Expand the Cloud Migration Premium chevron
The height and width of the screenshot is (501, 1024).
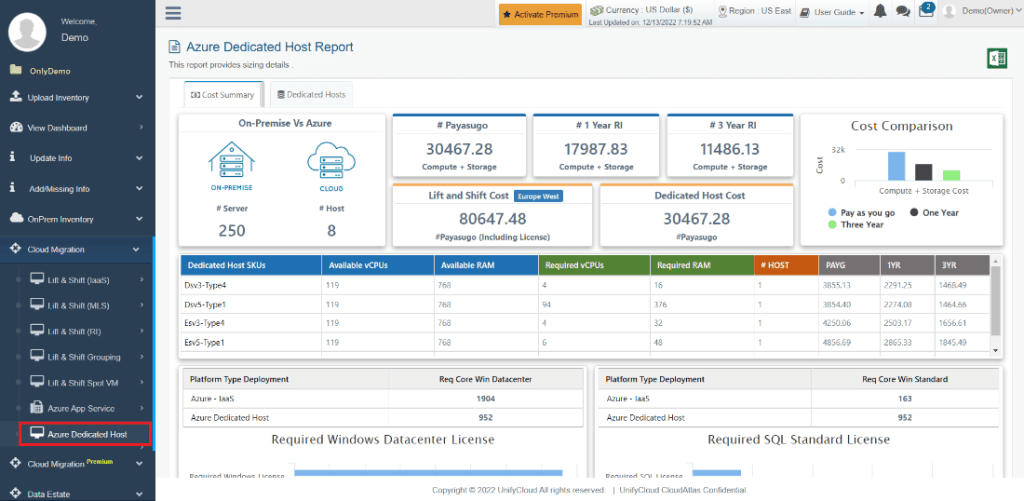point(139,463)
